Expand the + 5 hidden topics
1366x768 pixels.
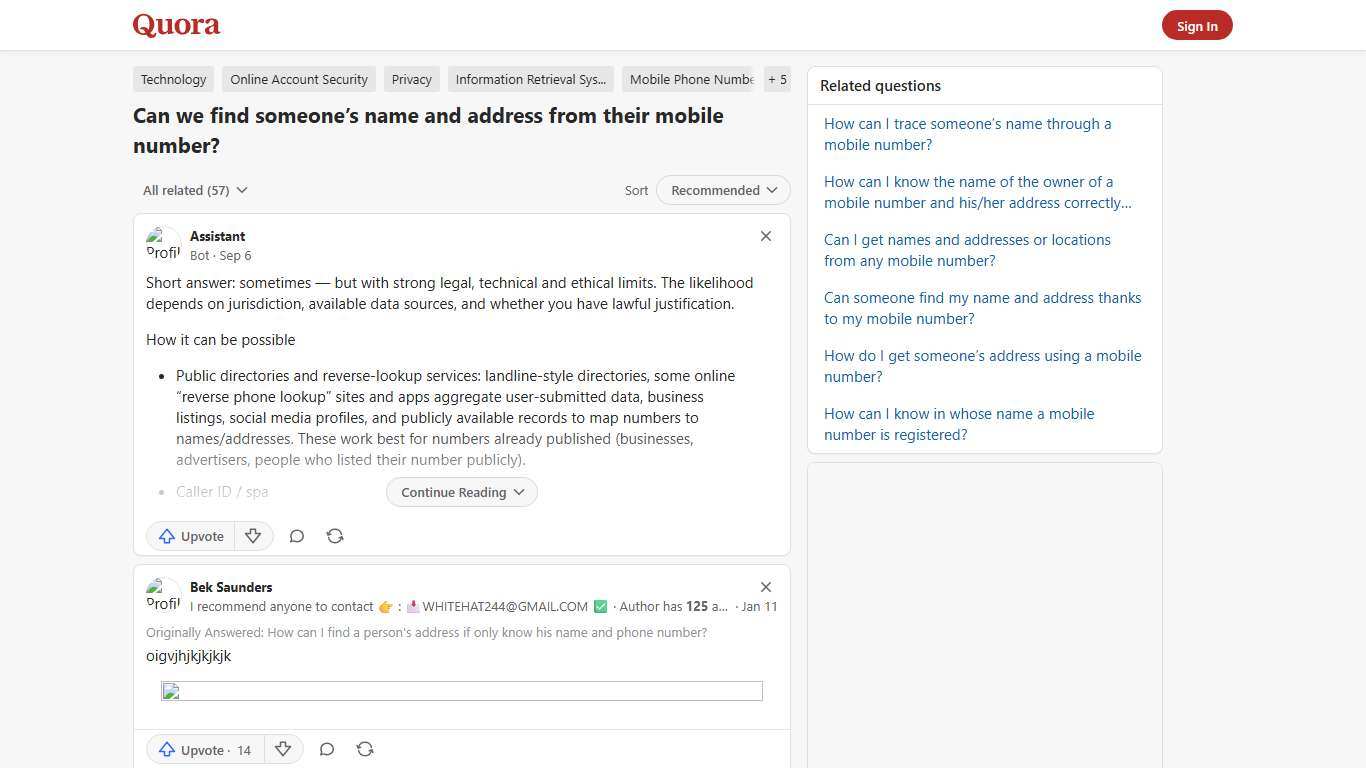click(777, 79)
